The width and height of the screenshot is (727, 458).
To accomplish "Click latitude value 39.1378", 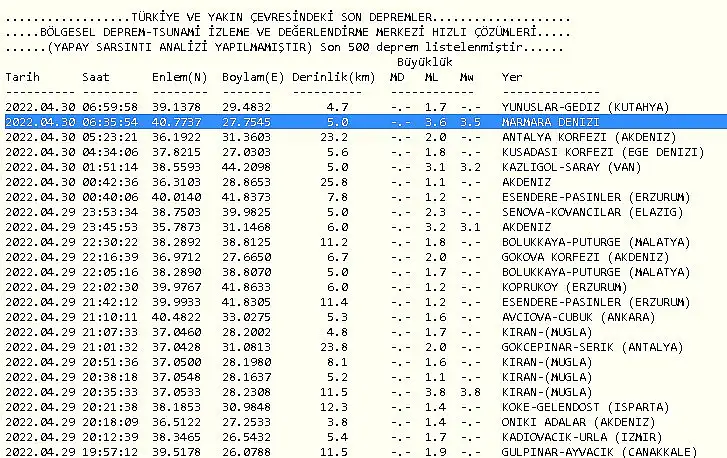I will 177,108.
